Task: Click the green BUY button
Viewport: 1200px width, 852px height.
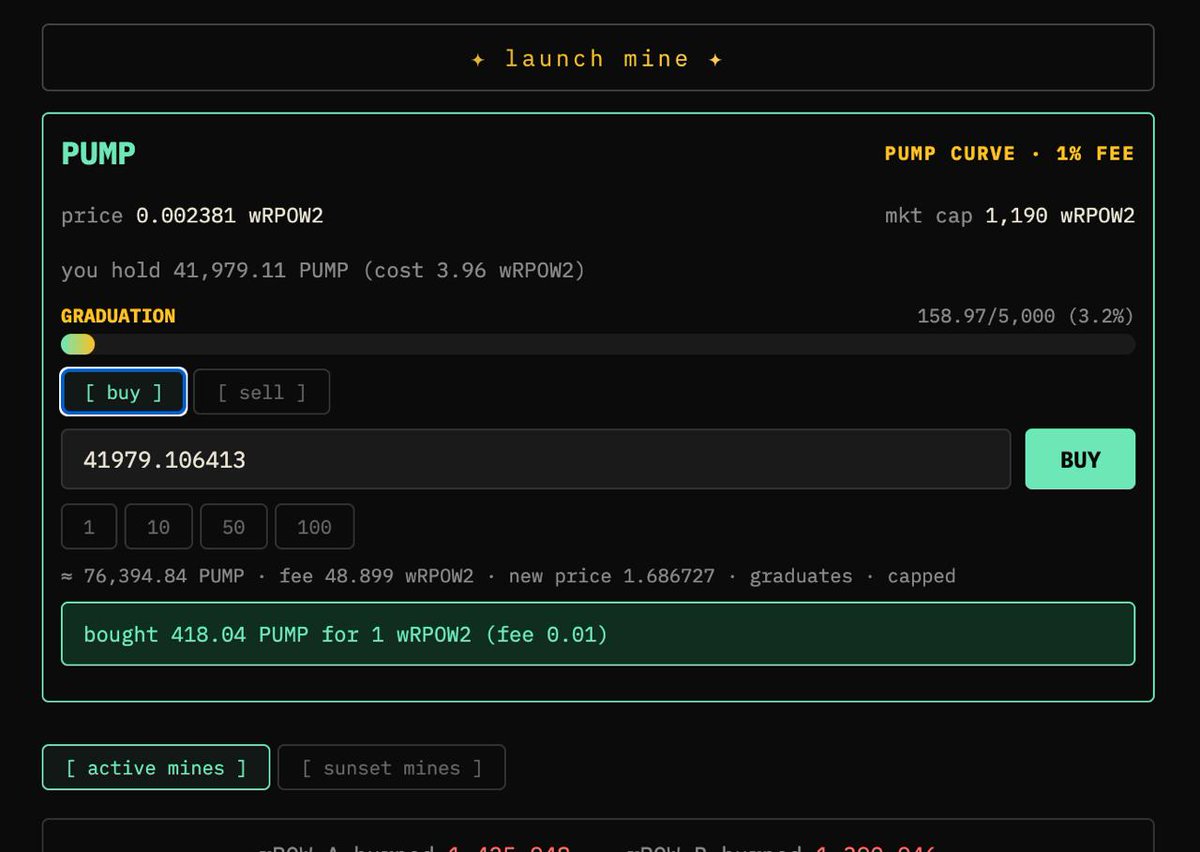Action: (x=1080, y=459)
